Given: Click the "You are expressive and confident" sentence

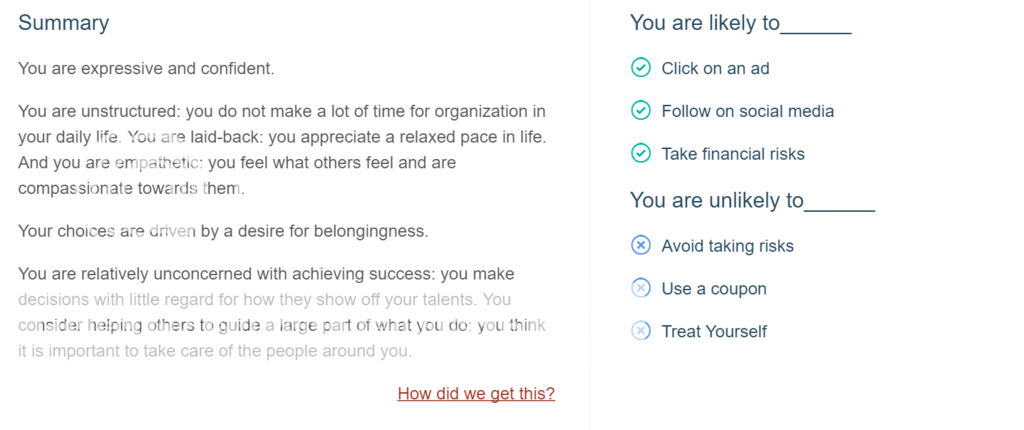Looking at the screenshot, I should (x=146, y=69).
